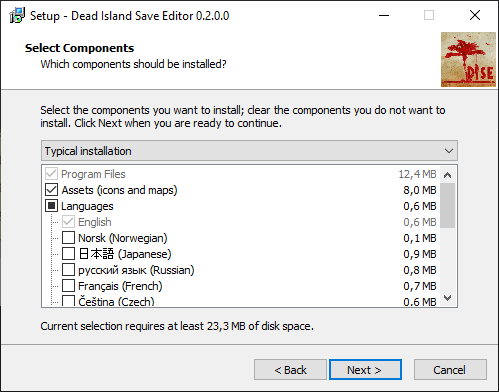
Task: Enable the Čeština (Czech) checkbox
Action: point(68,301)
